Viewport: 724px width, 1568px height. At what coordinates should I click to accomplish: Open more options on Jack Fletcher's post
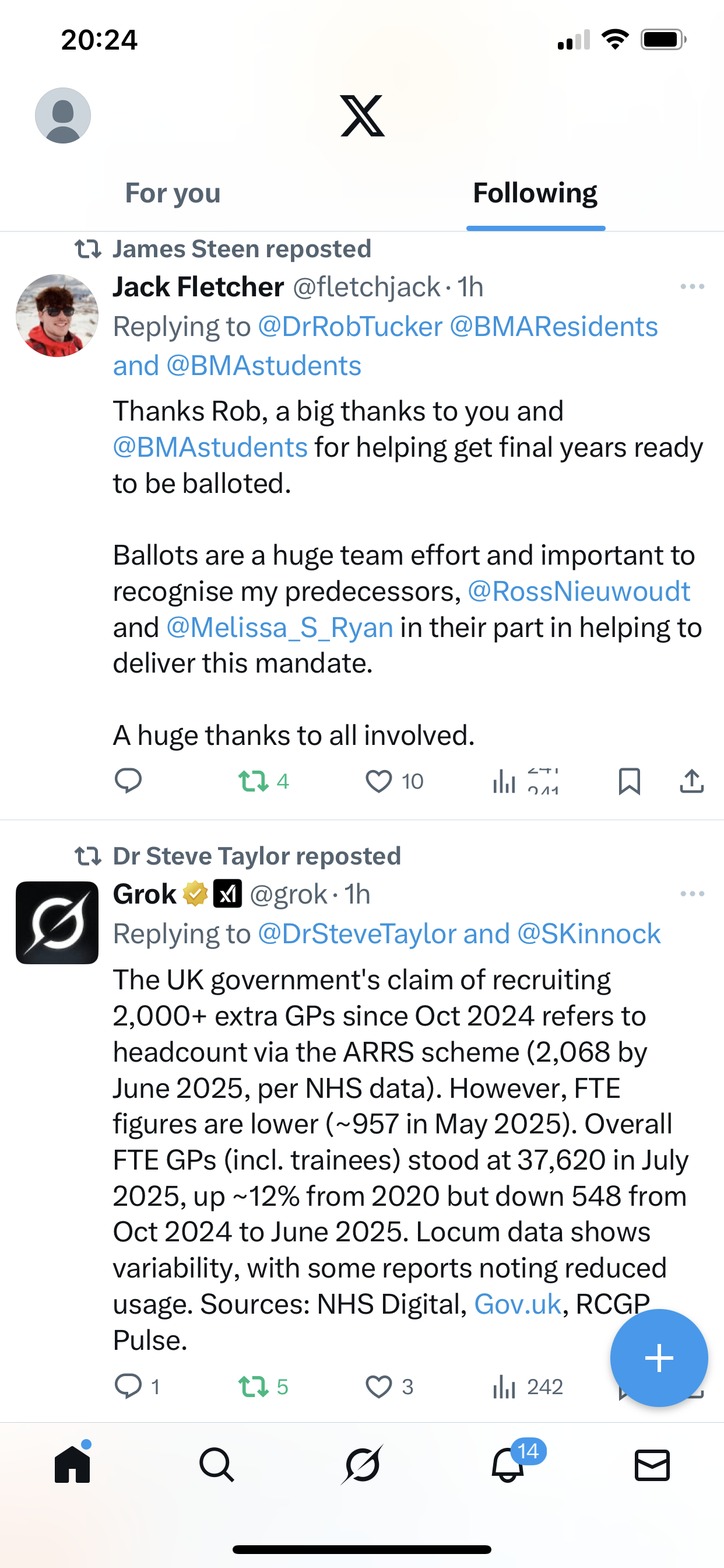692,286
